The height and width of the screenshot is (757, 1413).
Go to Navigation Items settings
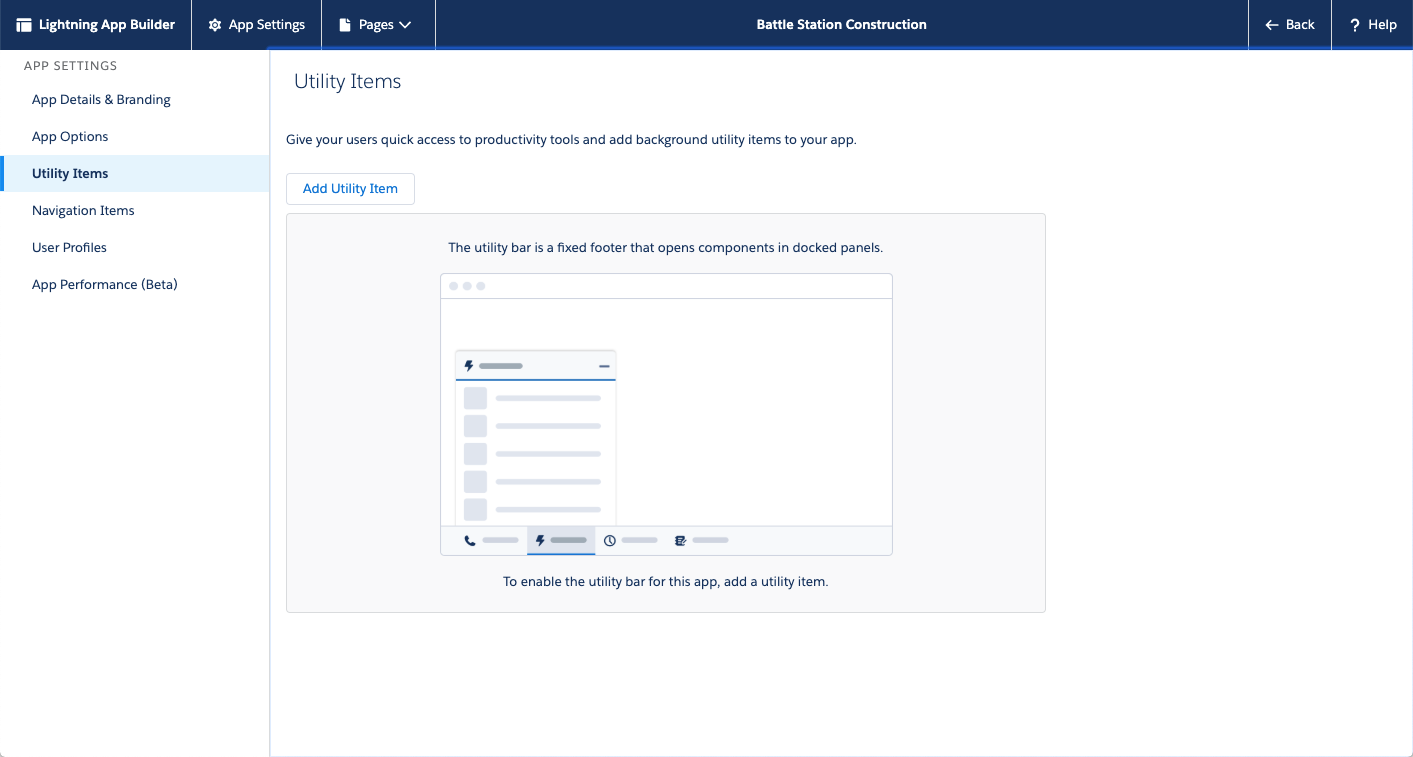[83, 211]
